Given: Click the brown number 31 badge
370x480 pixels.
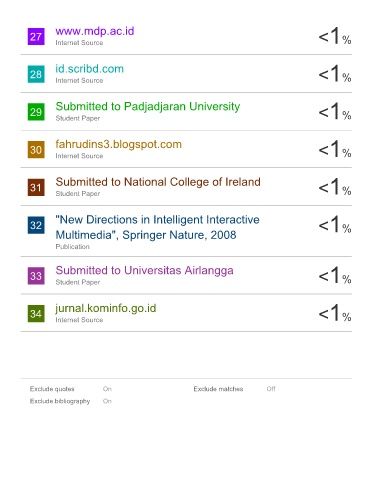Looking at the screenshot, I should point(36,187).
